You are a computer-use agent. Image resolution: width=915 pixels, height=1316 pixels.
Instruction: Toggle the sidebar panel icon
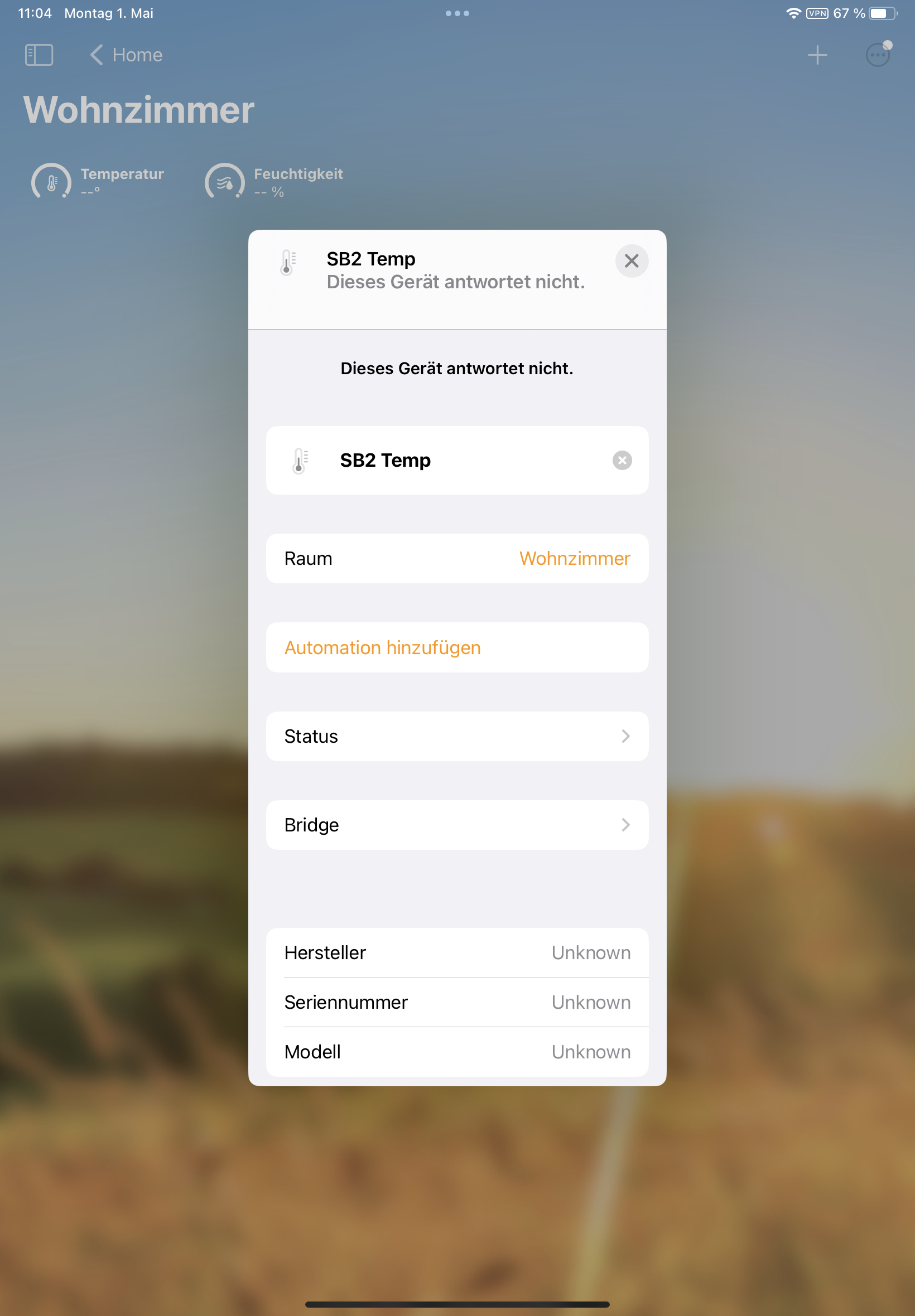(39, 55)
